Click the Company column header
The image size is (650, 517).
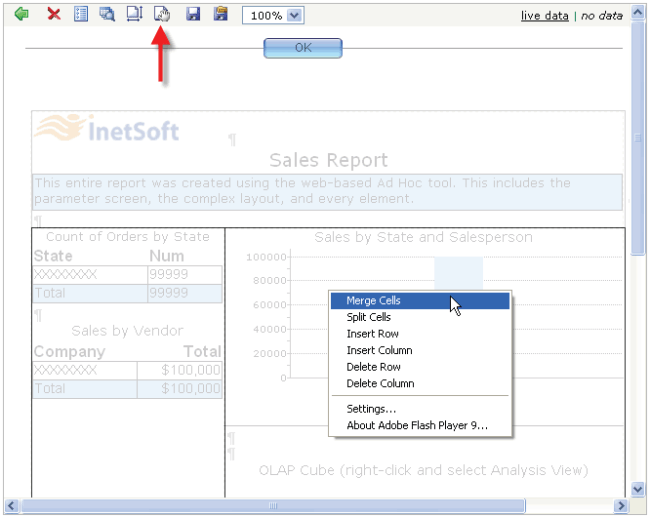pyautogui.click(x=70, y=352)
